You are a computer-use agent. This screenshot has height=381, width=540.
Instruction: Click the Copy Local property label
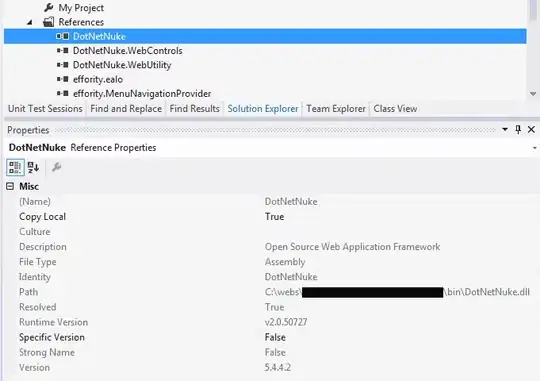42,217
